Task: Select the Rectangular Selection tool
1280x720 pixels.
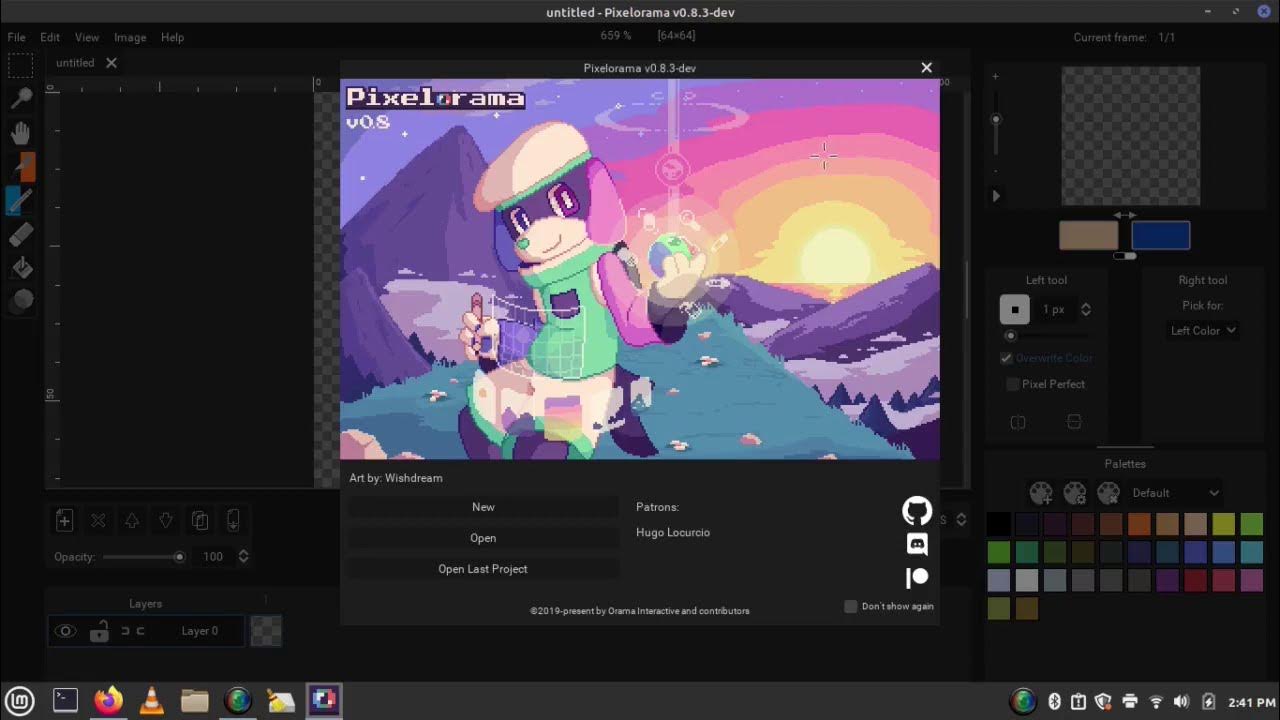Action: tap(20, 66)
